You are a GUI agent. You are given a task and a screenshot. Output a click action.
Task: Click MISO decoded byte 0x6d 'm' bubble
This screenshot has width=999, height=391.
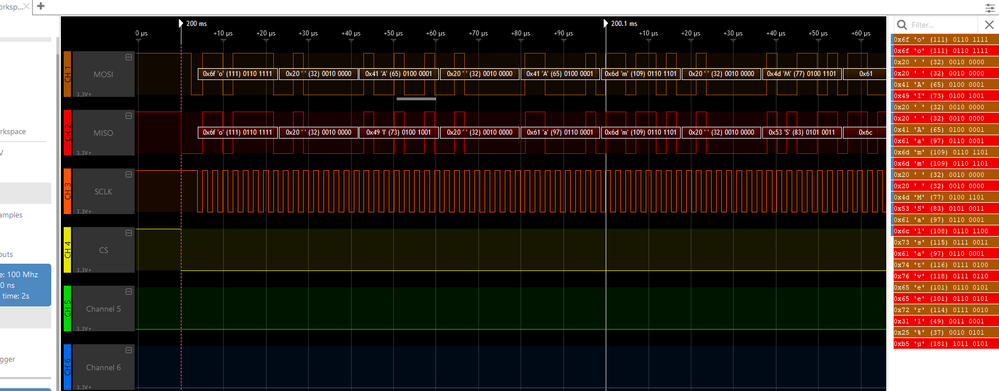point(641,132)
